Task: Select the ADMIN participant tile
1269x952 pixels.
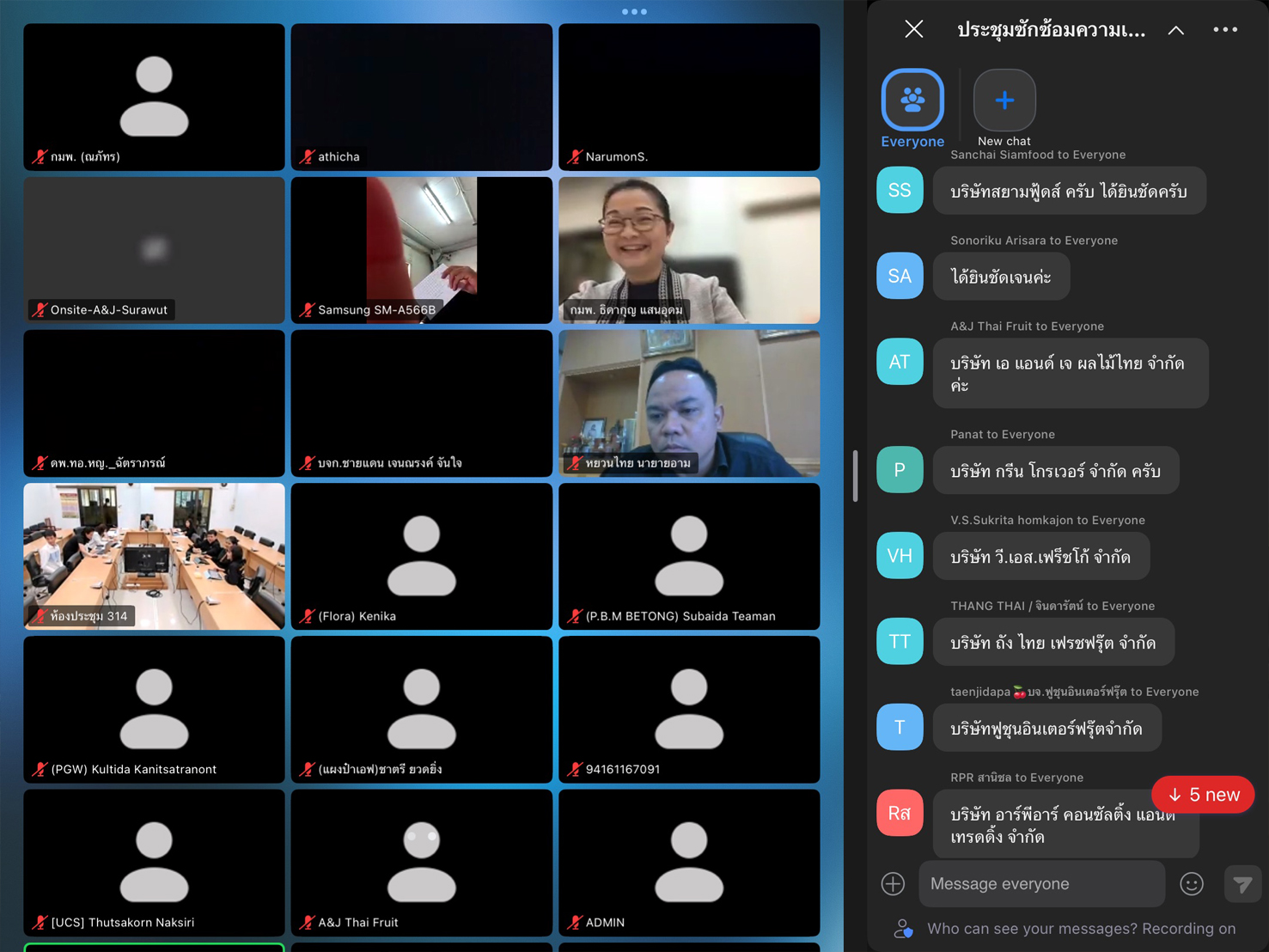Action: (x=689, y=863)
